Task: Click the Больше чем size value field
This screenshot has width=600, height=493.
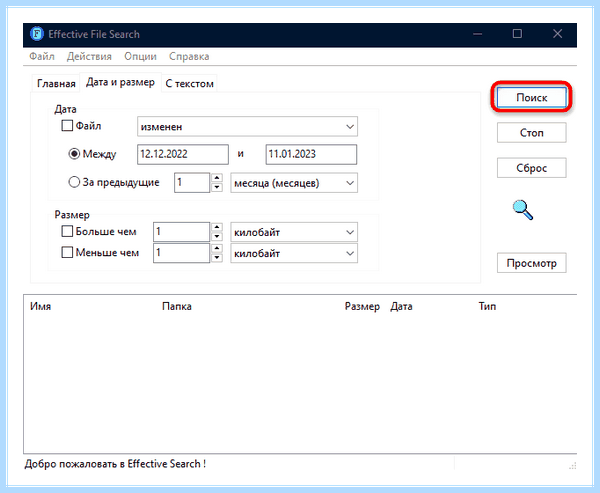Action: pos(181,232)
